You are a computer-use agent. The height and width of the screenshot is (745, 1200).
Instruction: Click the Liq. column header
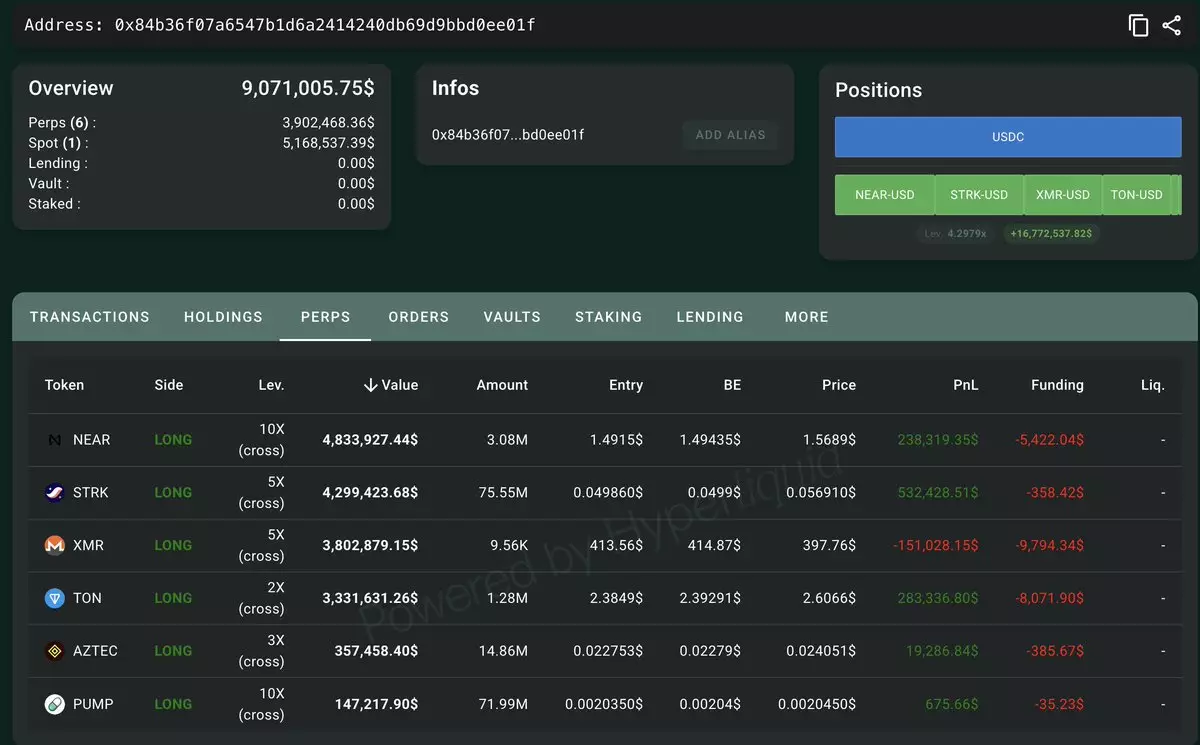pyautogui.click(x=1153, y=385)
